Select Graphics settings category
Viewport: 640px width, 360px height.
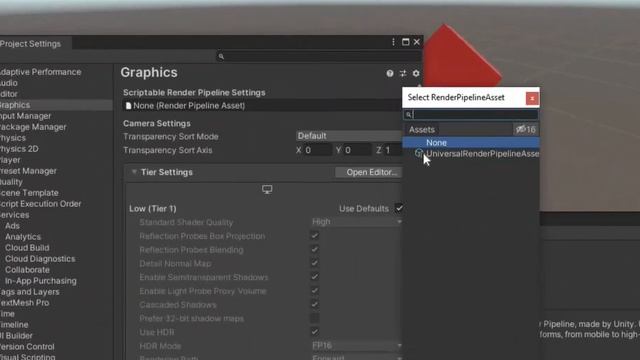pyautogui.click(x=56, y=105)
